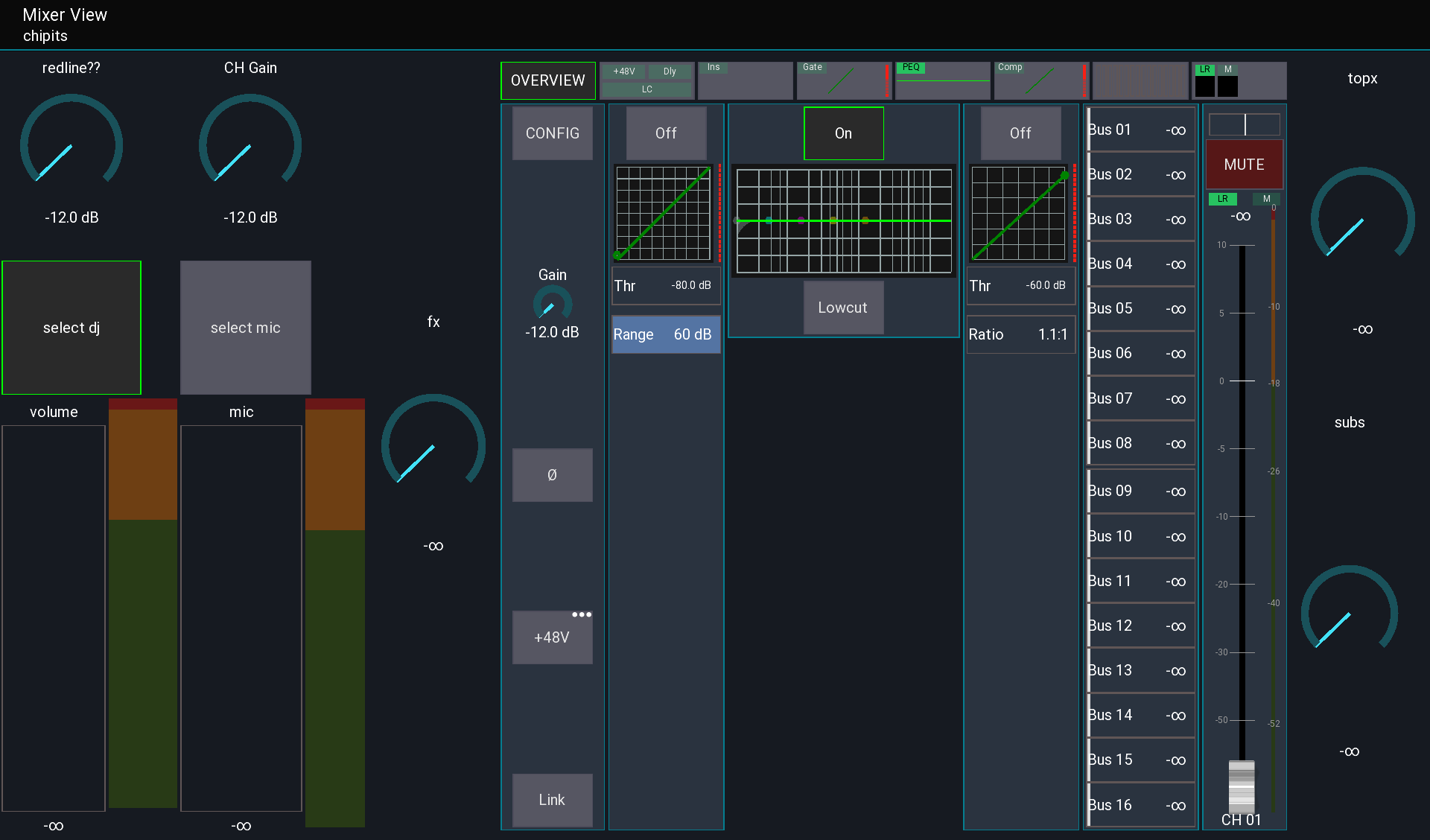Toggle the phase invert Ø icon
This screenshot has width=1430, height=840.
pyautogui.click(x=552, y=475)
